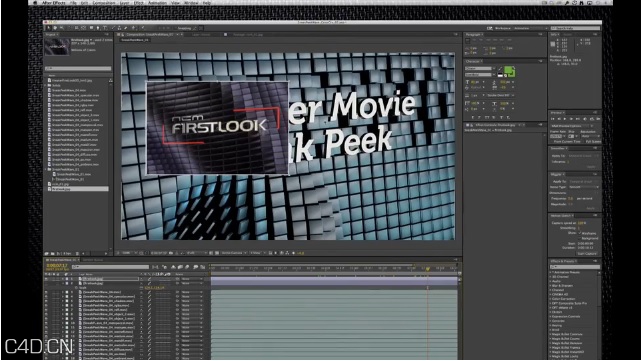The image size is (642, 361).
Task: Hide SneakPeekWave_04_specular.mov layer
Action: point(46,296)
